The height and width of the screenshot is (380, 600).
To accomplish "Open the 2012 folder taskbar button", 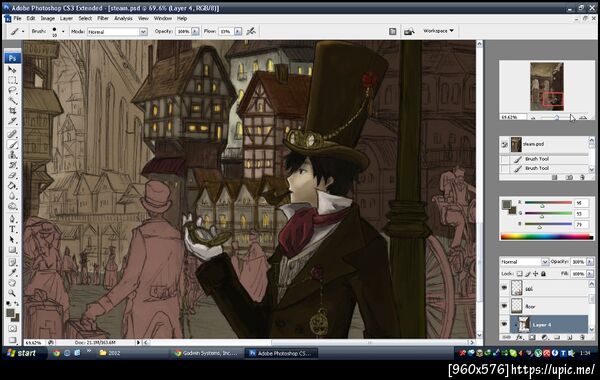I will coord(110,353).
